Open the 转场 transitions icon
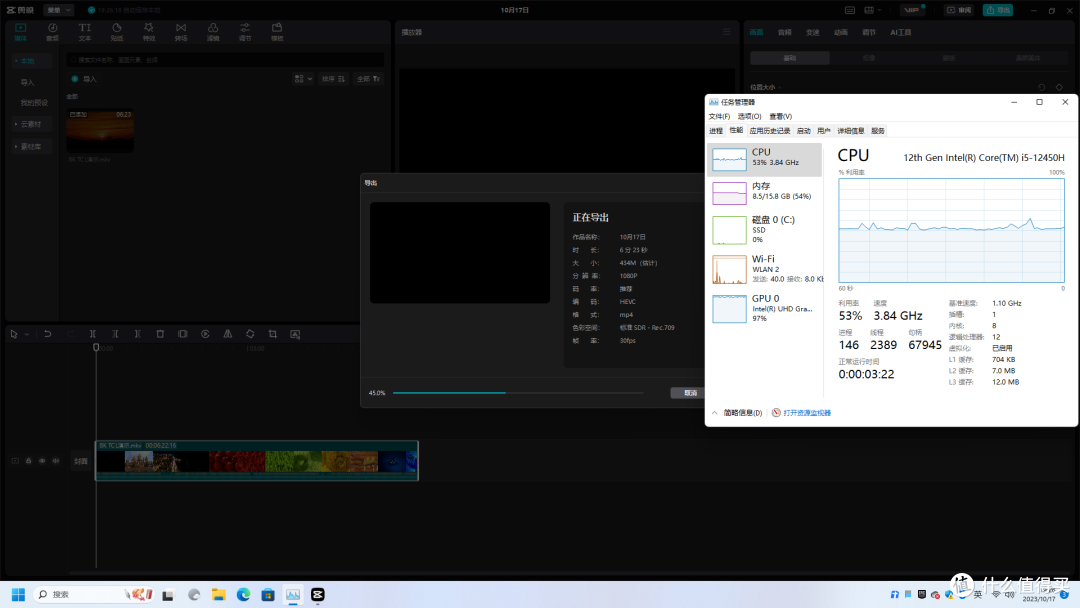Image resolution: width=1080 pixels, height=608 pixels. [181, 32]
